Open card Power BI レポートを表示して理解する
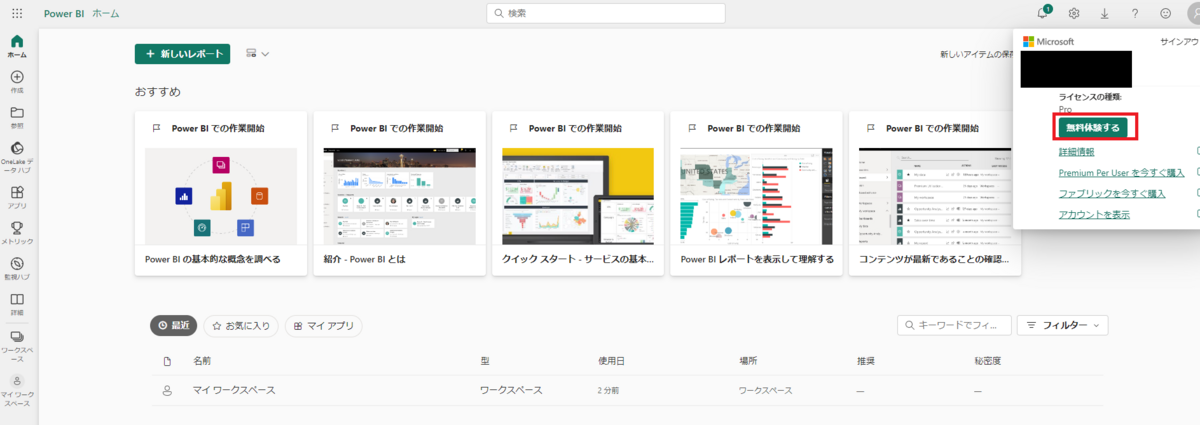 [x=757, y=193]
